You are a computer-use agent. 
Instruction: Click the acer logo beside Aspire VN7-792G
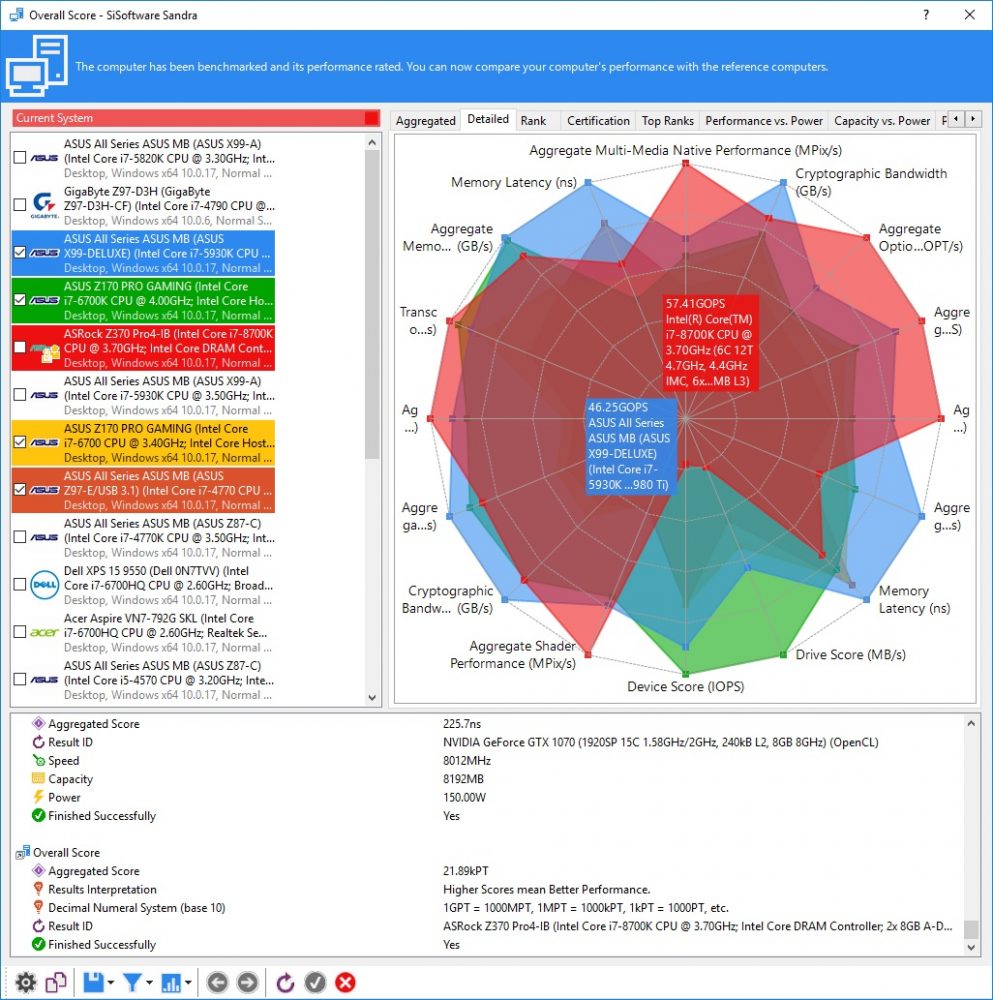(x=45, y=632)
